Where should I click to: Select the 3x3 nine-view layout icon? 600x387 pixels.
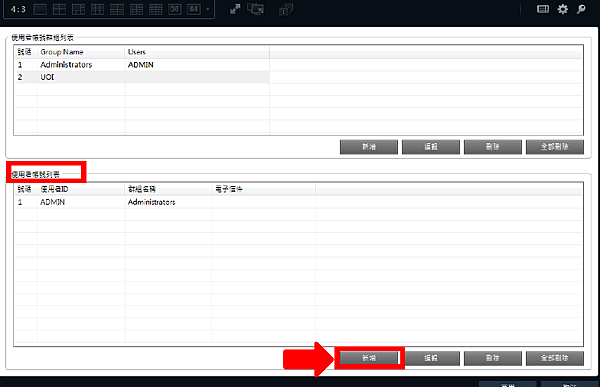click(98, 9)
